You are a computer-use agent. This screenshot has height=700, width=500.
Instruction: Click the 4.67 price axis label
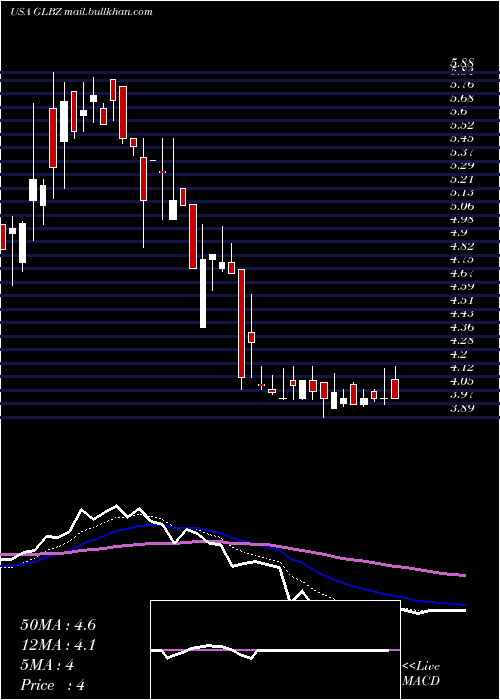462,273
